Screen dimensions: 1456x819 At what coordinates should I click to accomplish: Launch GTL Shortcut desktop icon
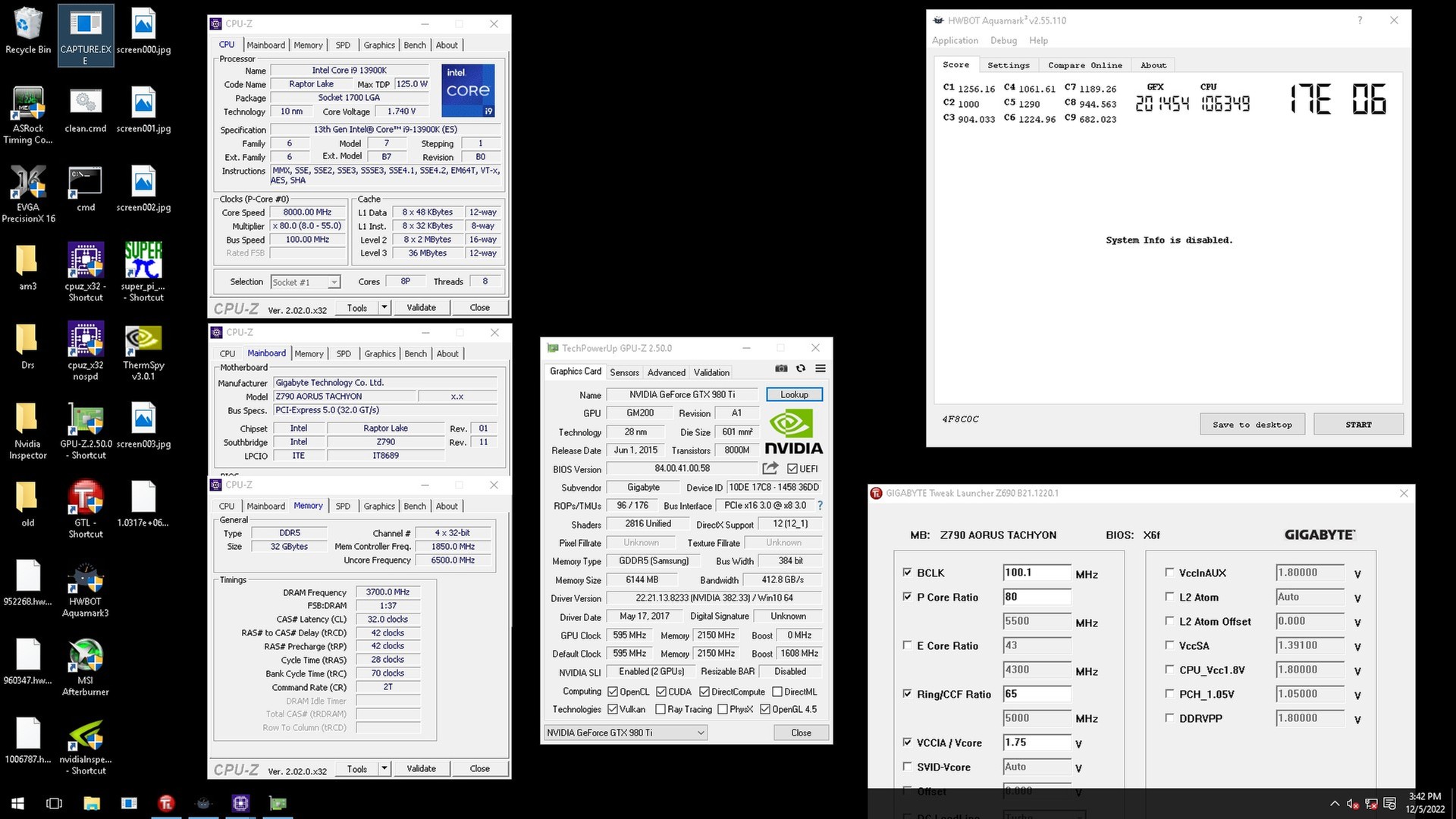pyautogui.click(x=86, y=510)
